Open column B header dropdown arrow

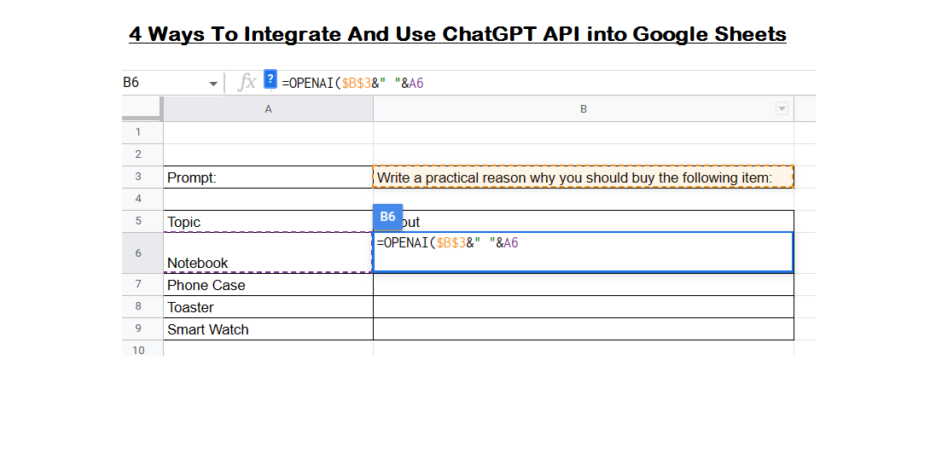782,109
